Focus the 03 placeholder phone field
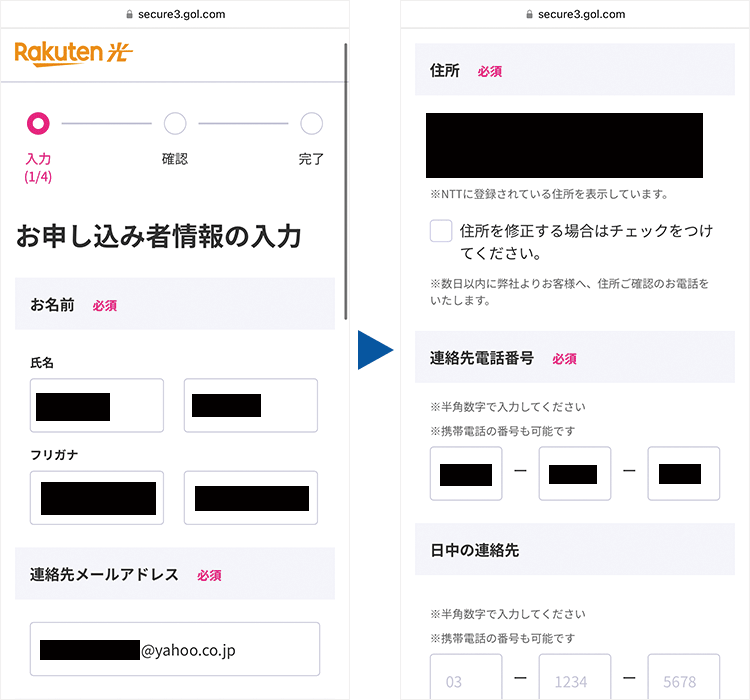Screen dimensions: 750x700 tap(466, 677)
